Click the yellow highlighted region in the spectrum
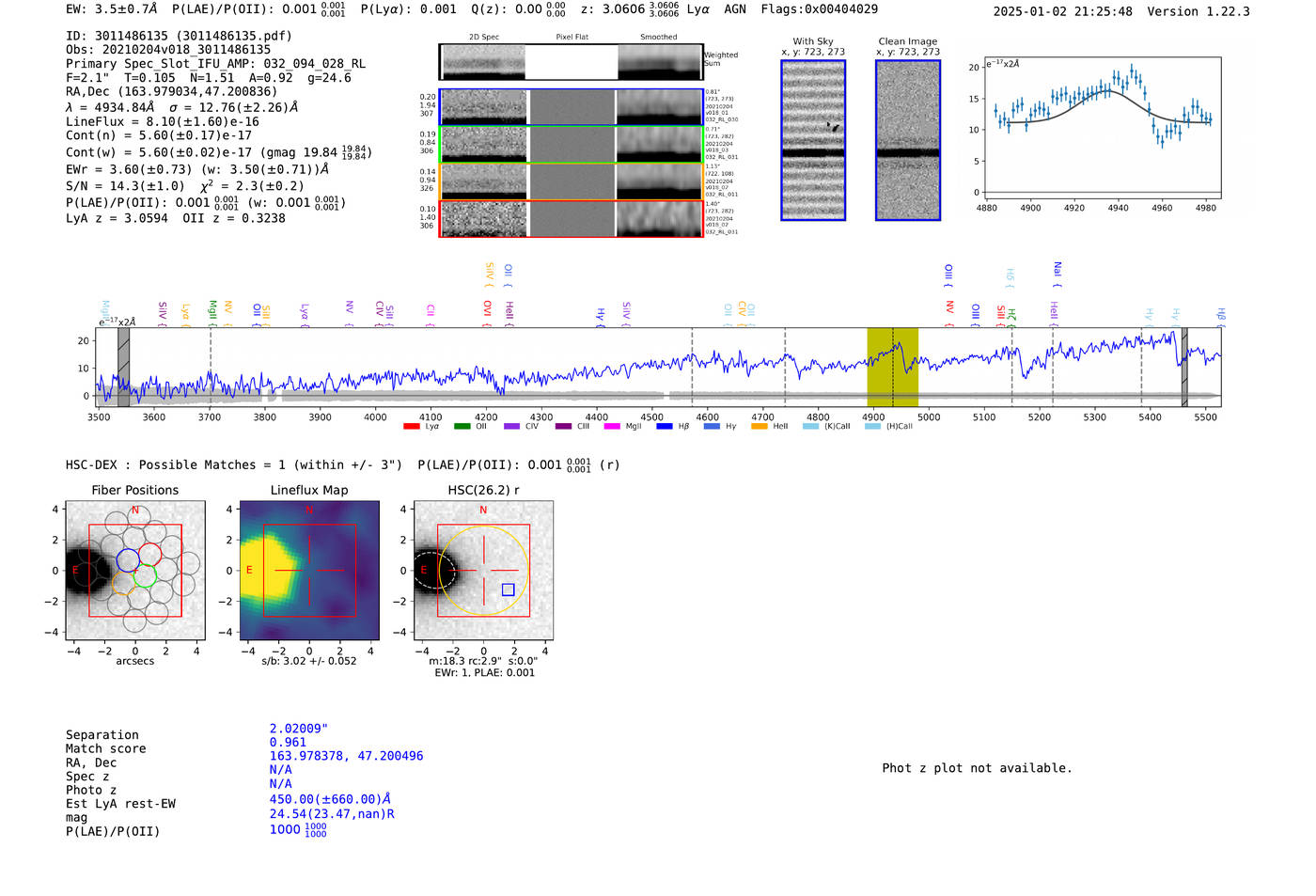The image size is (1316, 896). (892, 367)
